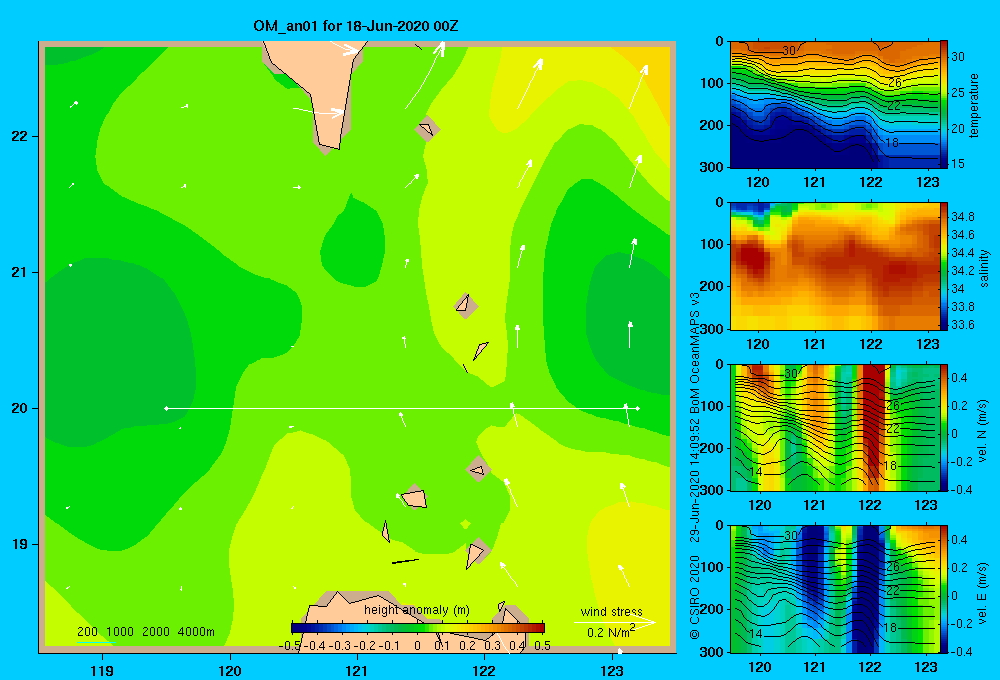Click the white transect line along 20N

402,408
